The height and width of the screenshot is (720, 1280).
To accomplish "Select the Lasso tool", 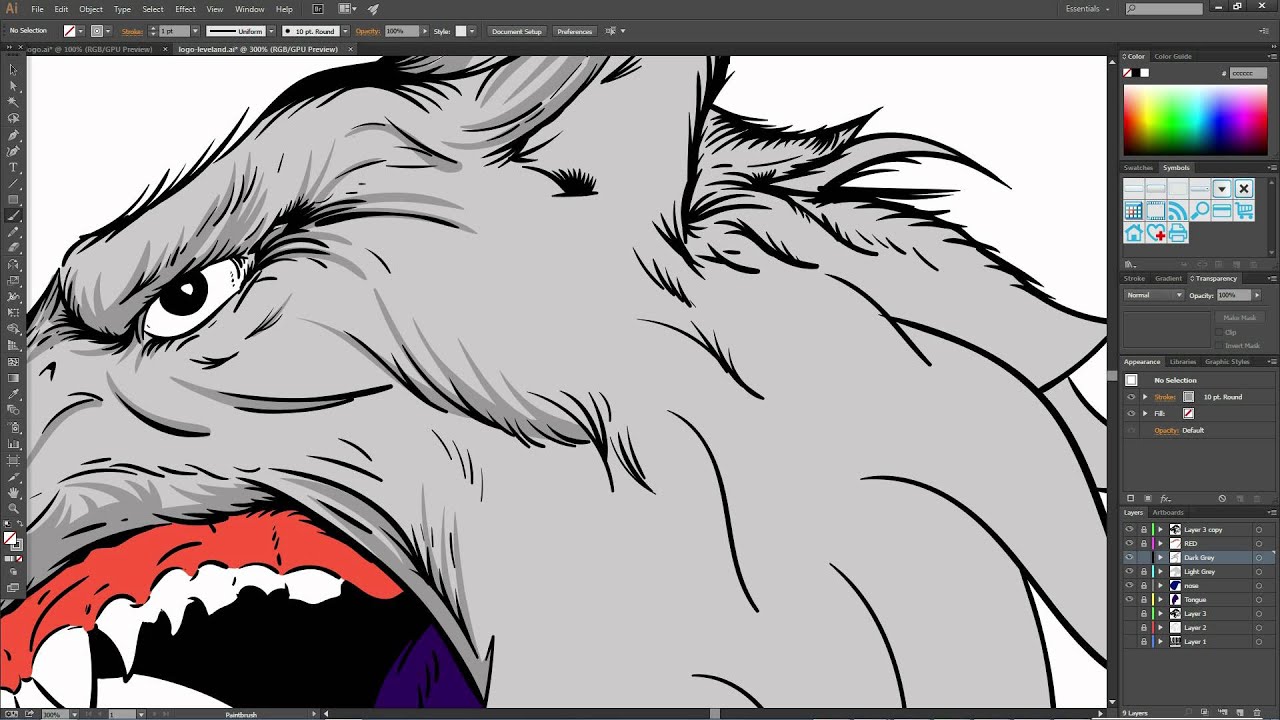I will pos(13,118).
